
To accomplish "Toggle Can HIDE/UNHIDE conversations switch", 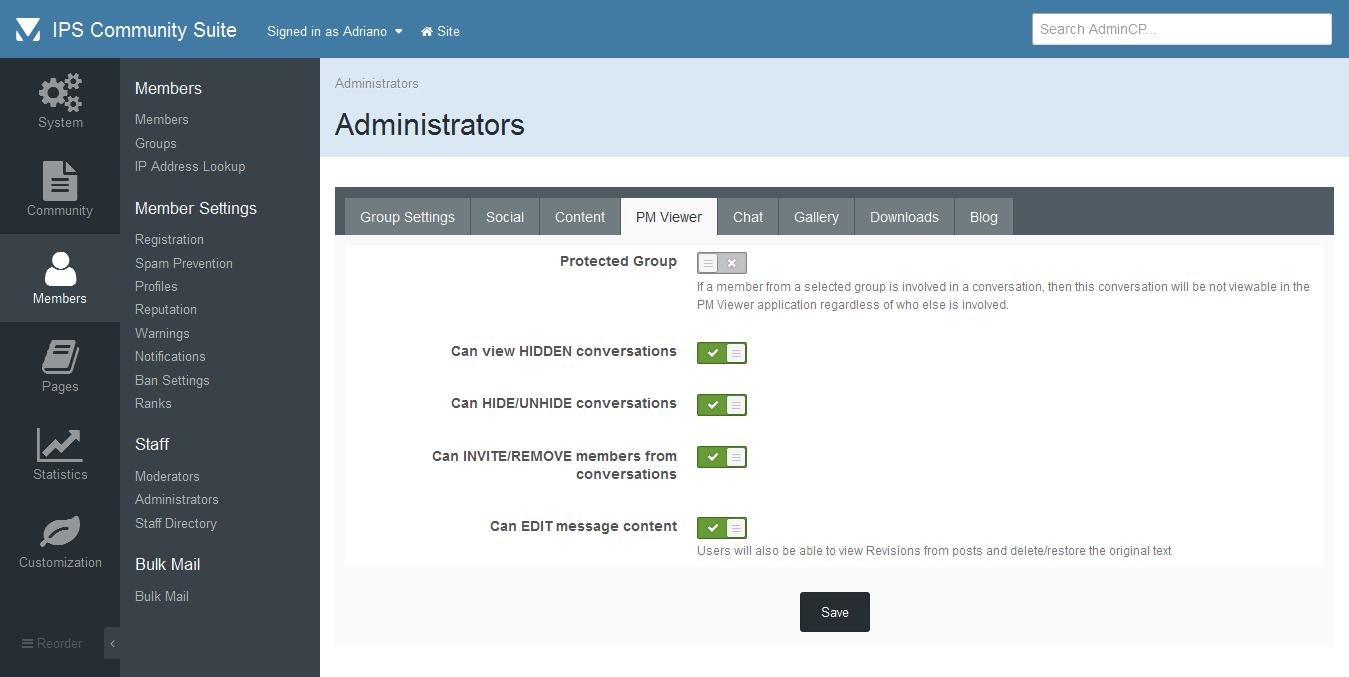I will (722, 404).
